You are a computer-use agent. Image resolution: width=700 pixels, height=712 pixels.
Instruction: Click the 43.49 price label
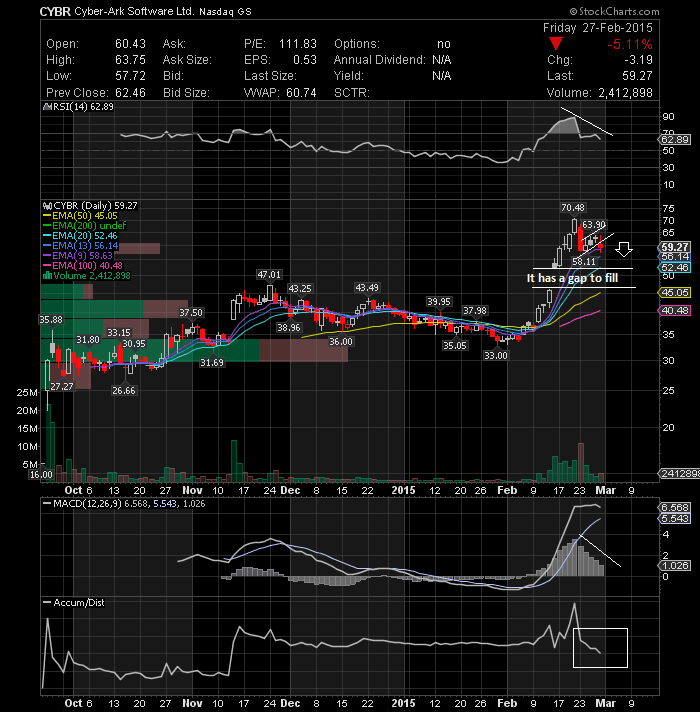click(x=367, y=287)
